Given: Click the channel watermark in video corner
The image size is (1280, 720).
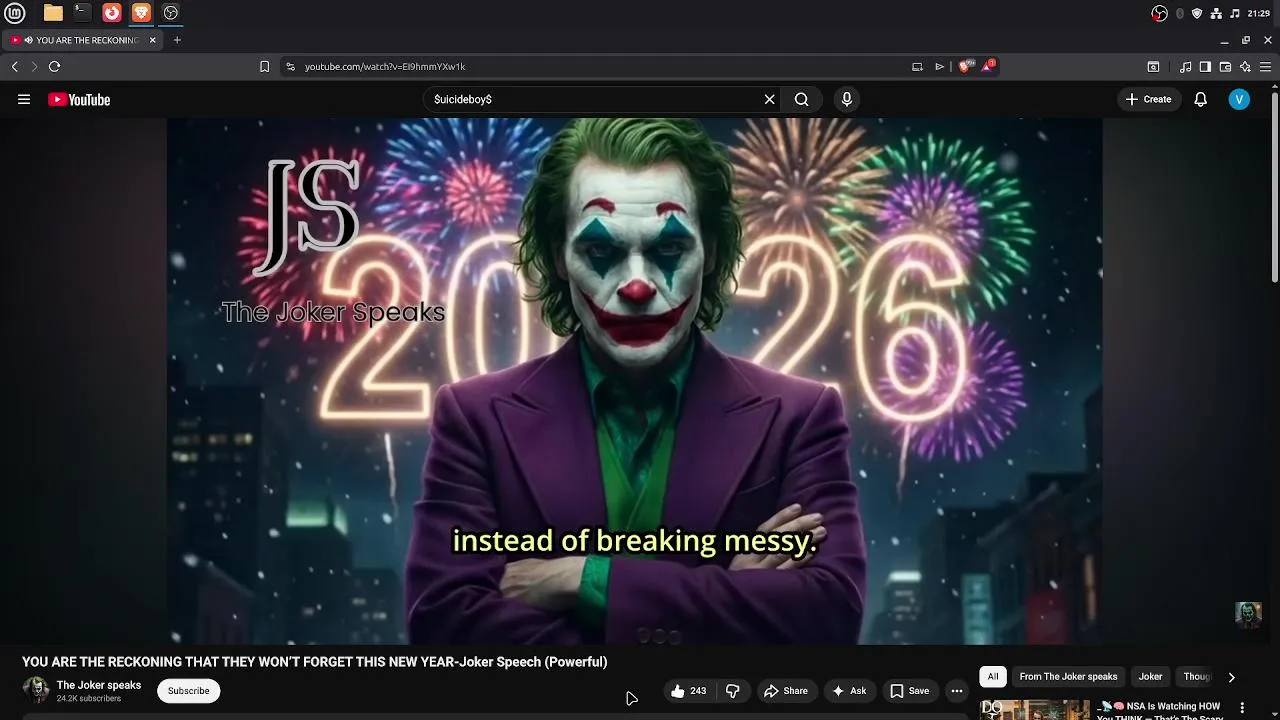Looking at the screenshot, I should coord(1248,615).
